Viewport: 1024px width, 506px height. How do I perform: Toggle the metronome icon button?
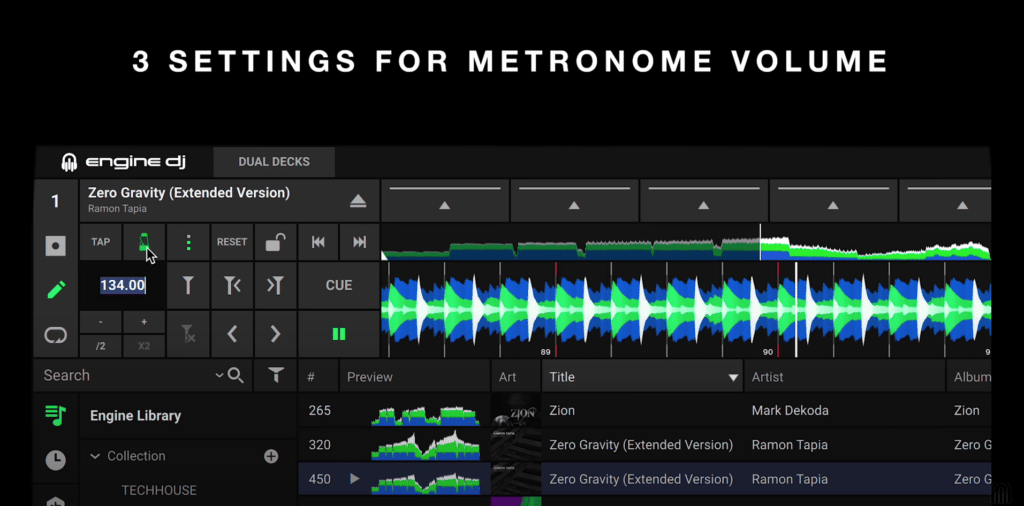point(144,242)
